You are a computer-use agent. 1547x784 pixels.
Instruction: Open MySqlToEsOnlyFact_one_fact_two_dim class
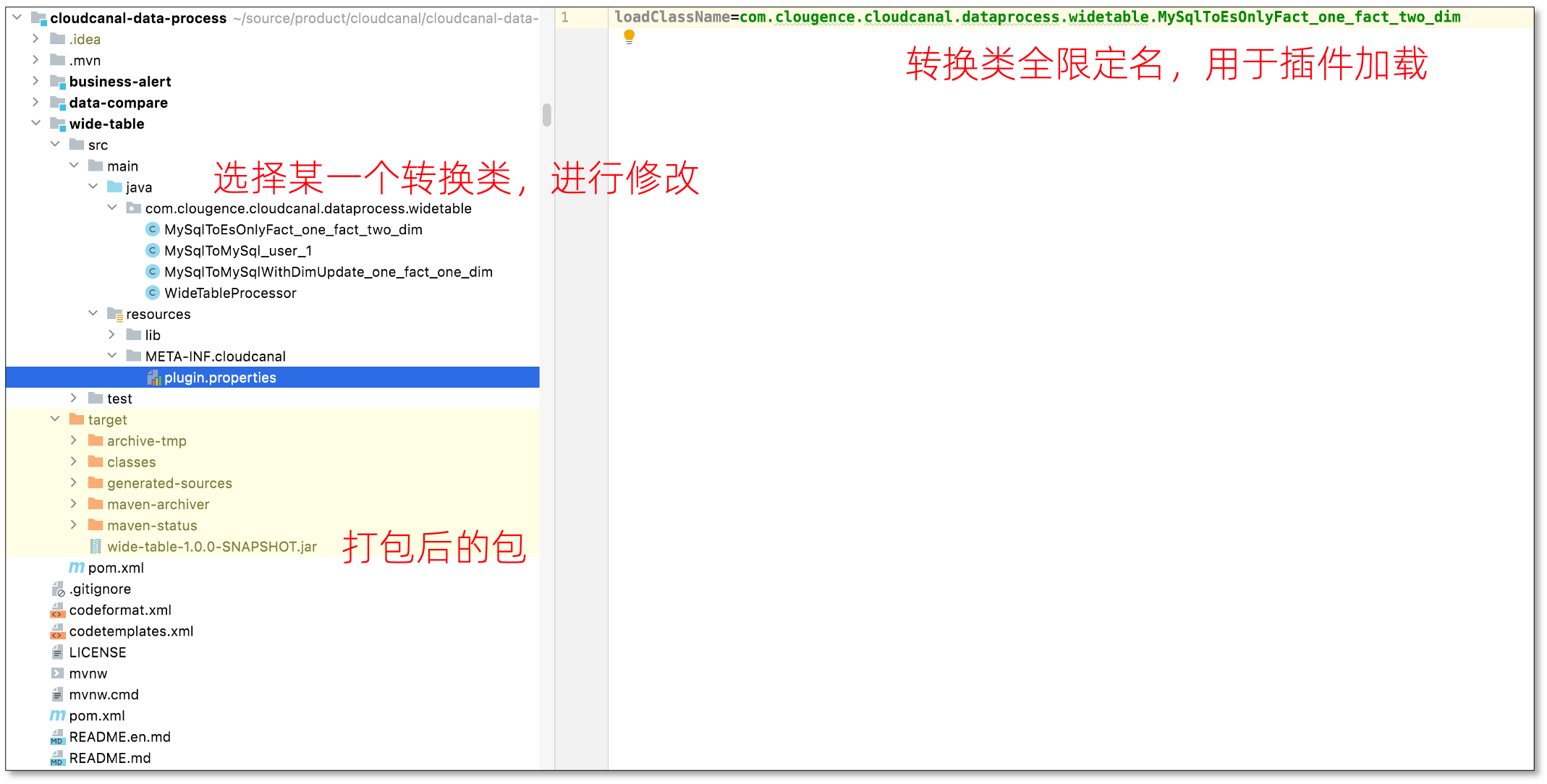click(292, 230)
